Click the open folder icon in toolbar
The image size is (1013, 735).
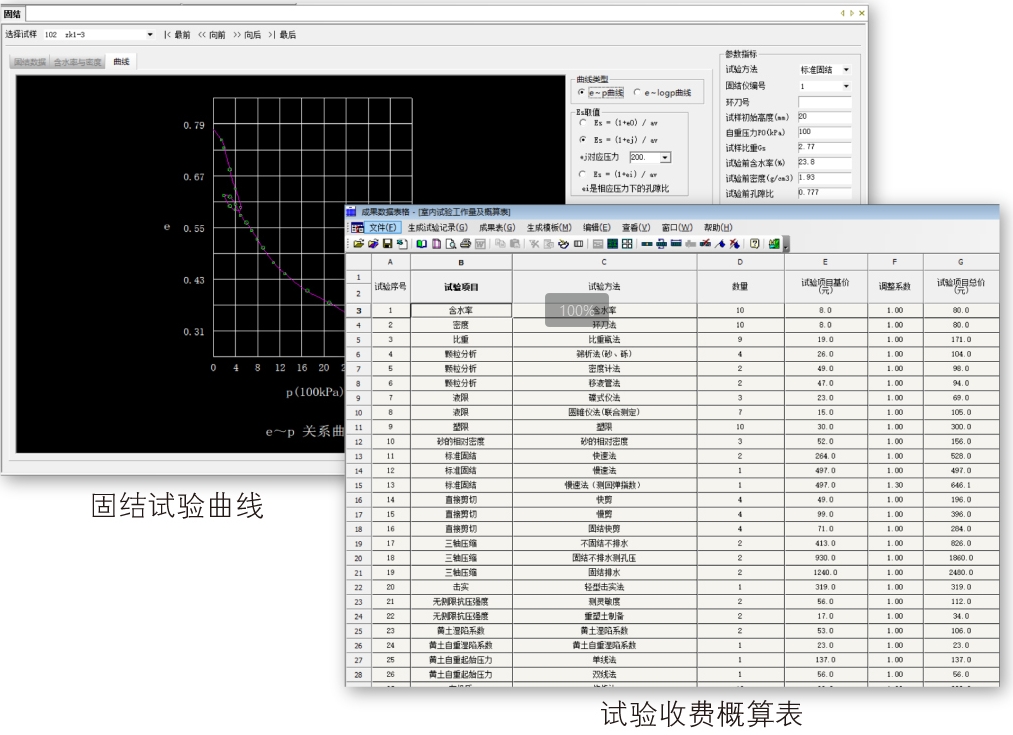(x=358, y=243)
